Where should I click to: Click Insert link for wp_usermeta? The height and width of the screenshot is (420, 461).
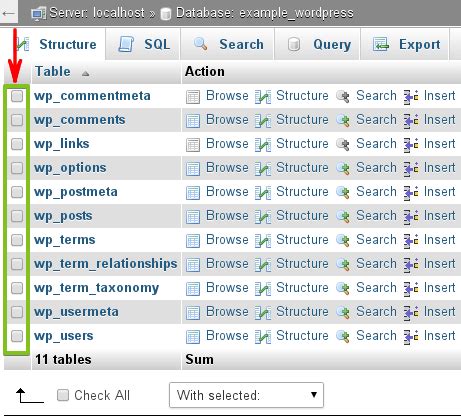439,312
